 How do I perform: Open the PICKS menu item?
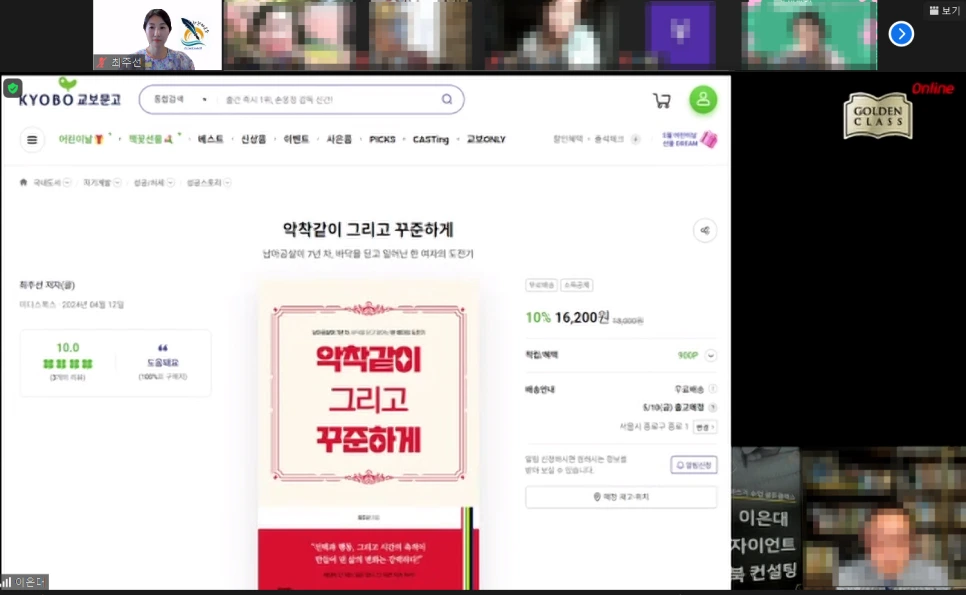pos(382,140)
